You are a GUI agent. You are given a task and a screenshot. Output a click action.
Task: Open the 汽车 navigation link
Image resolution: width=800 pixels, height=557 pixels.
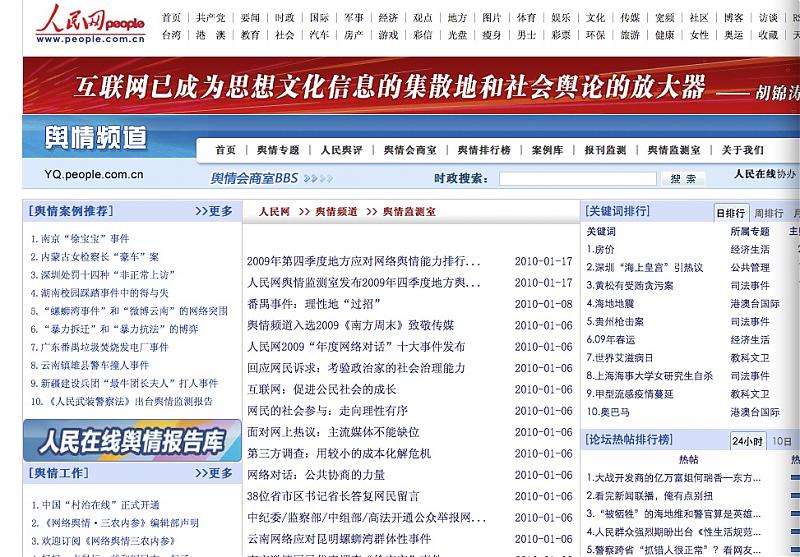319,35
